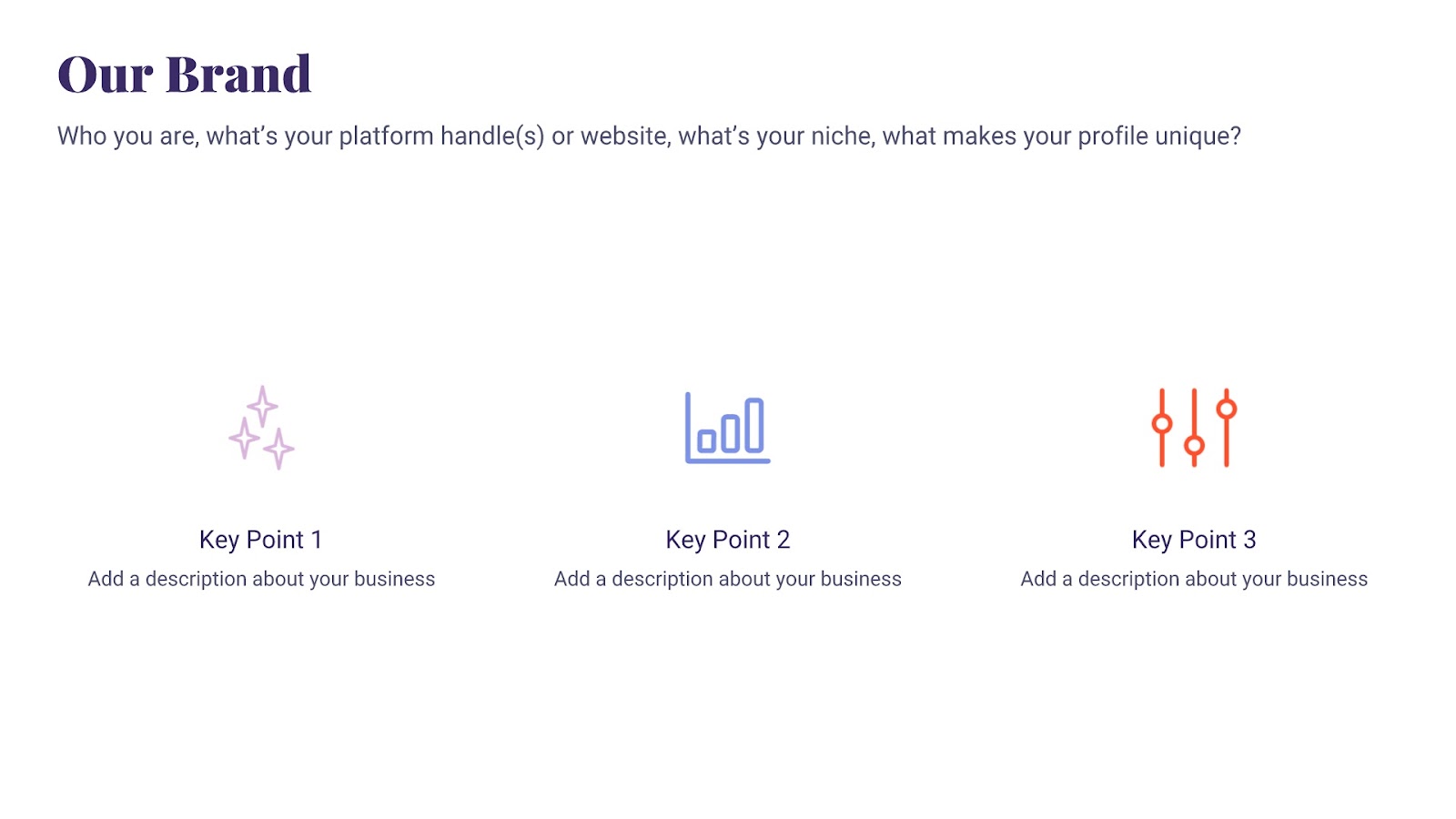Viewport: 1456px width, 819px height.
Task: Edit the description under Key Point 1
Action: click(261, 579)
